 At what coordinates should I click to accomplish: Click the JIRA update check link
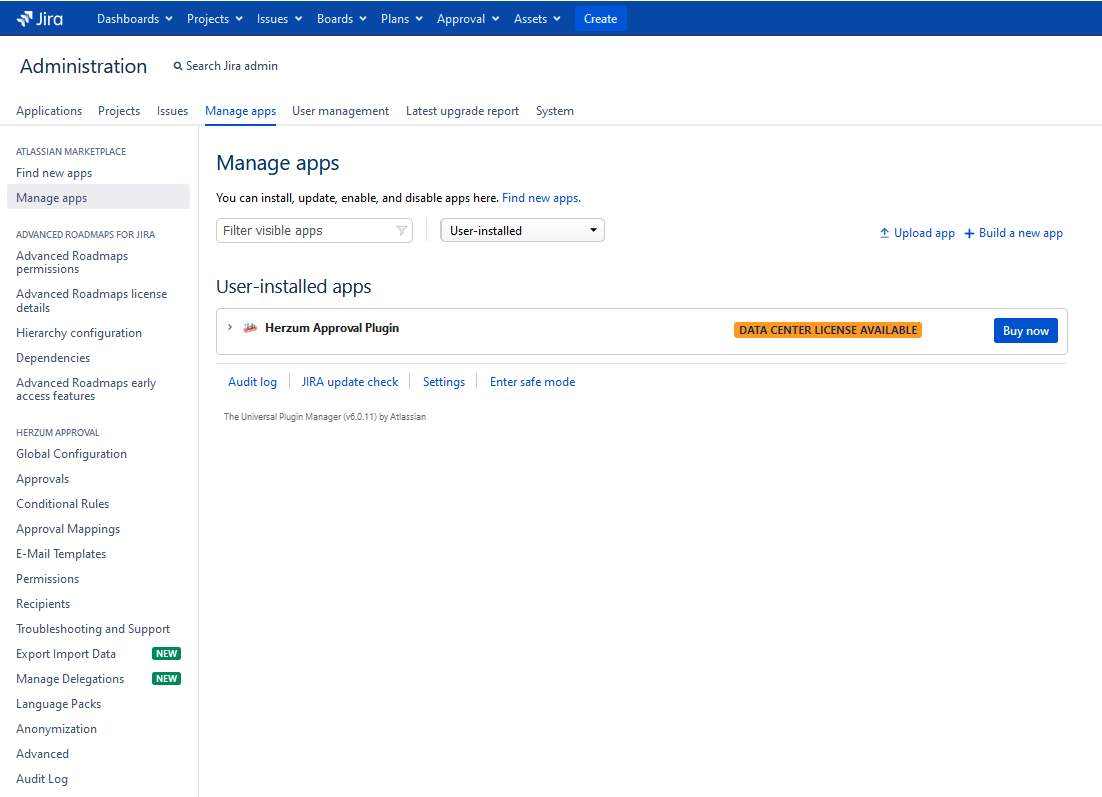pyautogui.click(x=350, y=382)
